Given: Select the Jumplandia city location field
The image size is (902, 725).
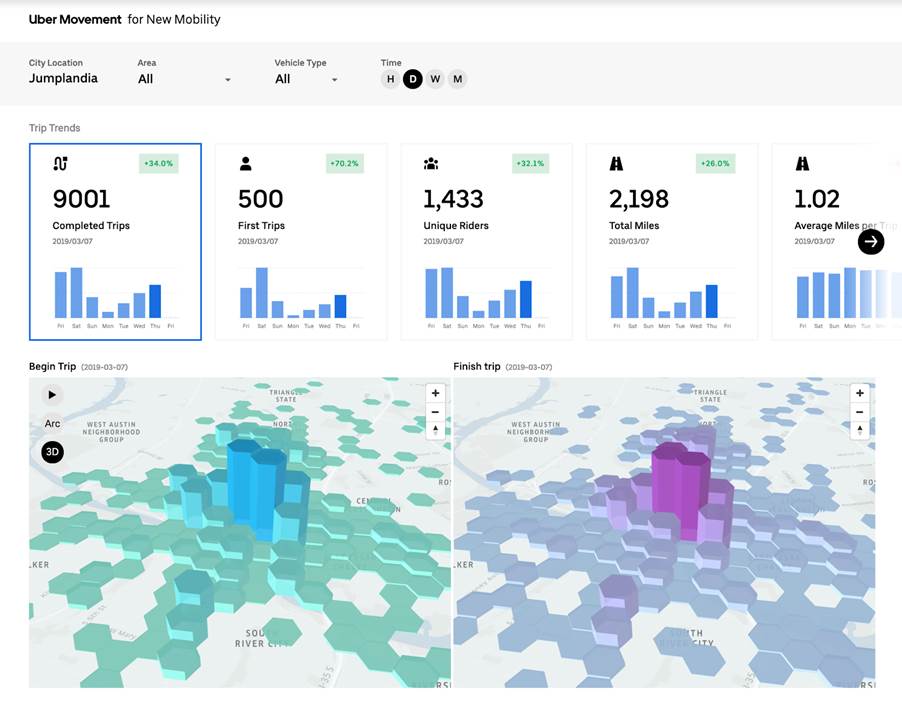Looking at the screenshot, I should (63, 78).
